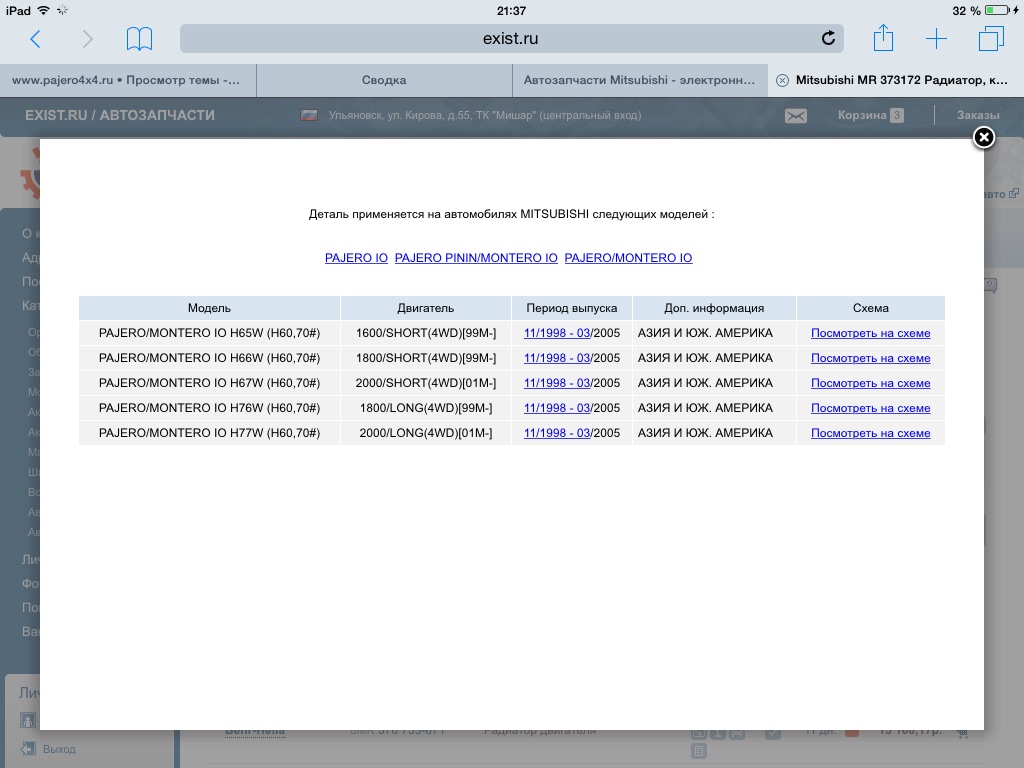Switch to the www.pajero4x4.ru tab

[x=128, y=80]
